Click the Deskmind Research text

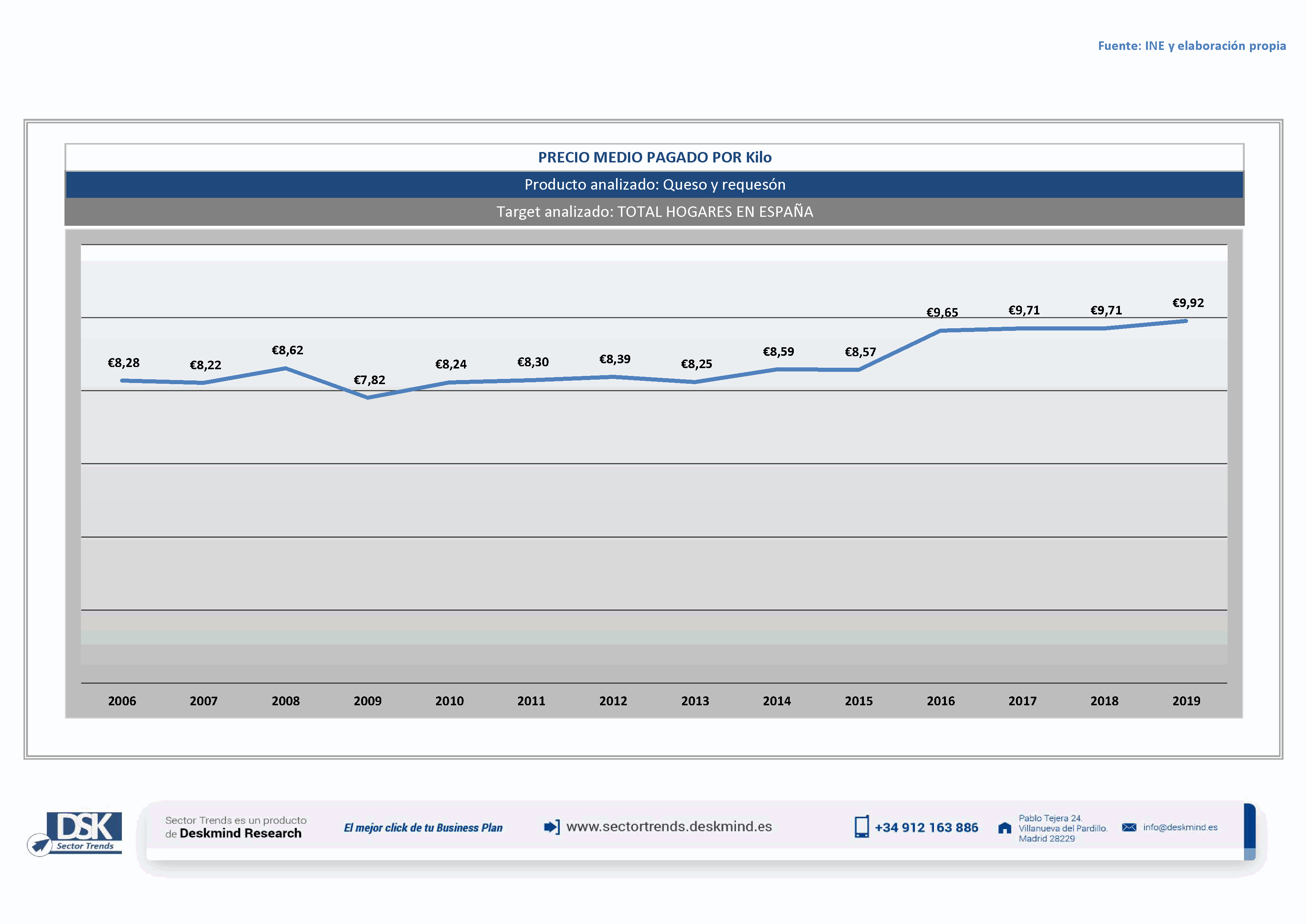[240, 833]
